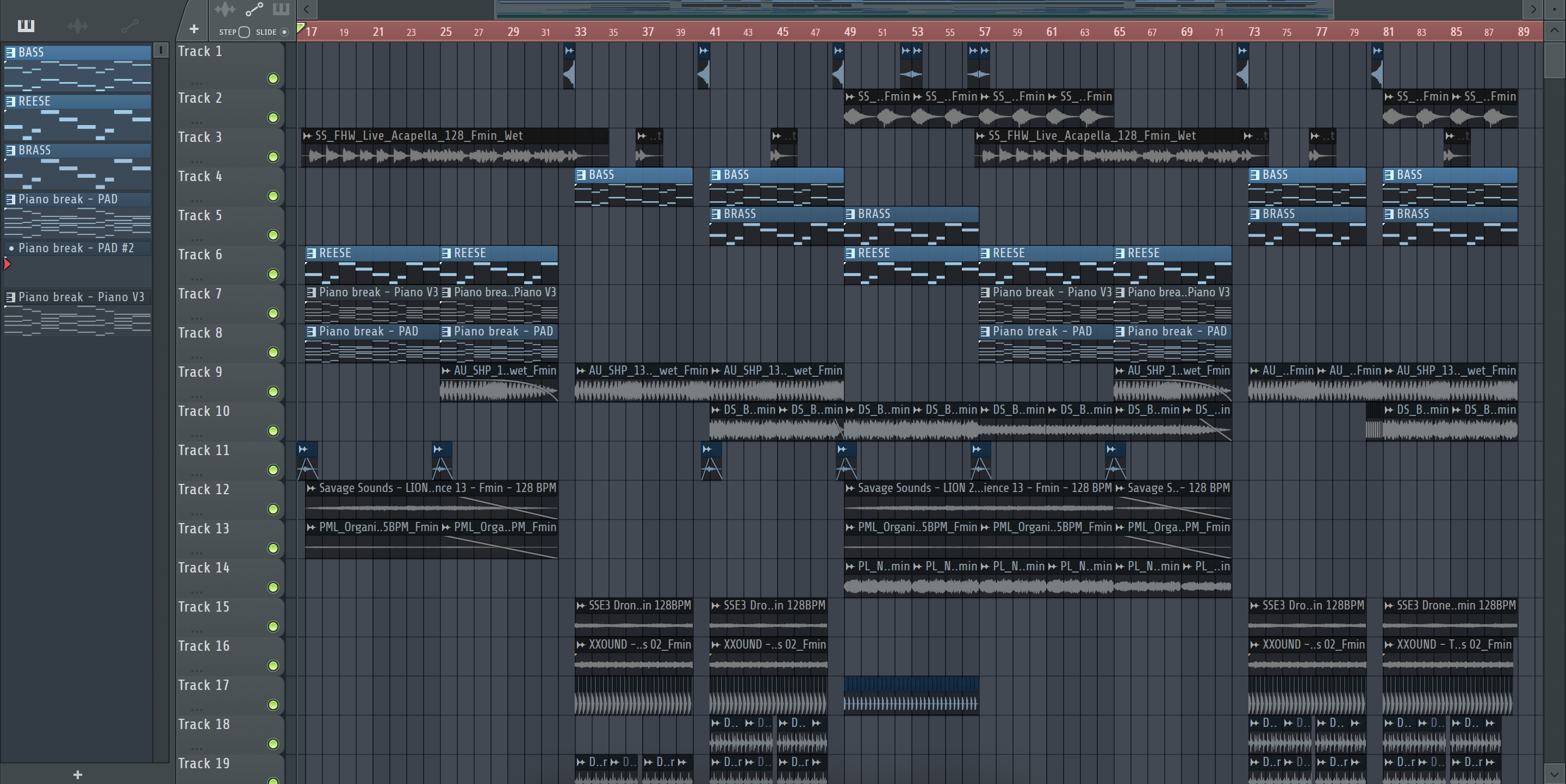1566x784 pixels.
Task: Select automation clip focus above SLIDE
Action: click(254, 9)
